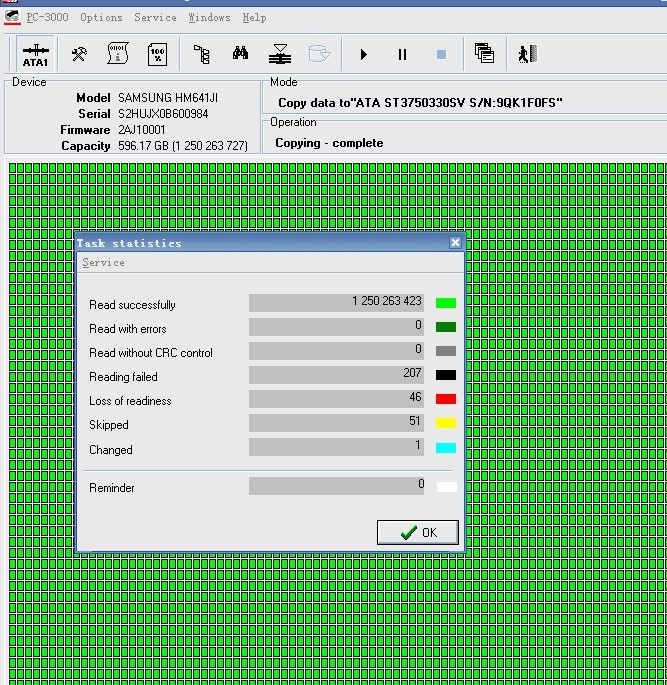This screenshot has height=685, width=667.
Task: Open the PC-3000 menu
Action: [x=46, y=17]
